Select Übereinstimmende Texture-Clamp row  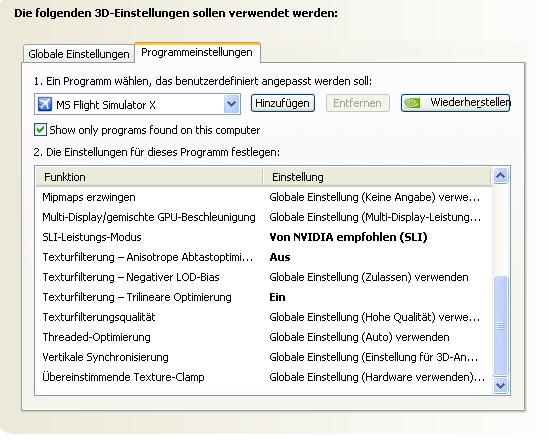pos(263,377)
